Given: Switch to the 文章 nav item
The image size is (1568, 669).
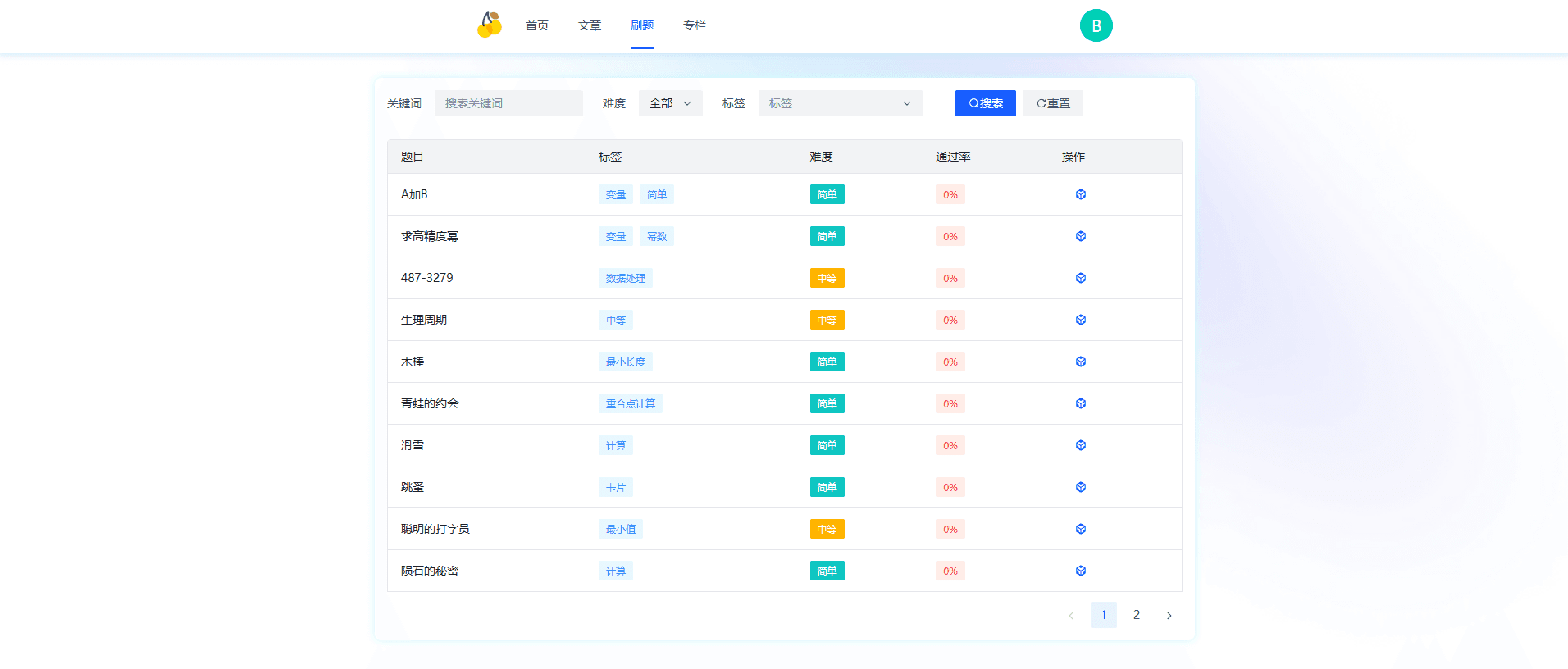Looking at the screenshot, I should point(590,25).
